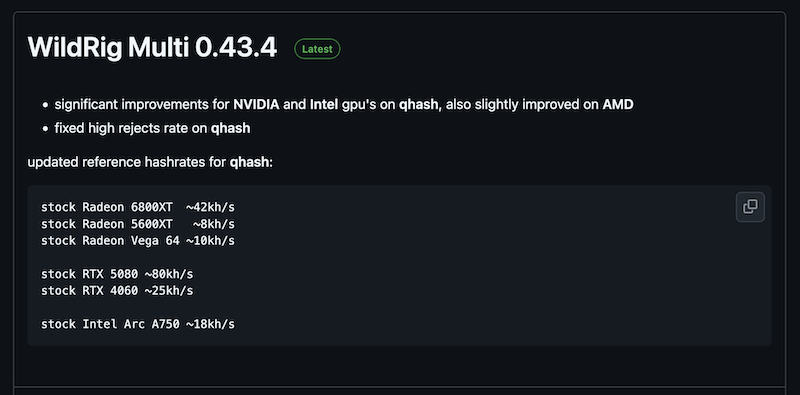Click qhash in the updated reference hashrates line
The image size is (800, 395).
point(249,163)
